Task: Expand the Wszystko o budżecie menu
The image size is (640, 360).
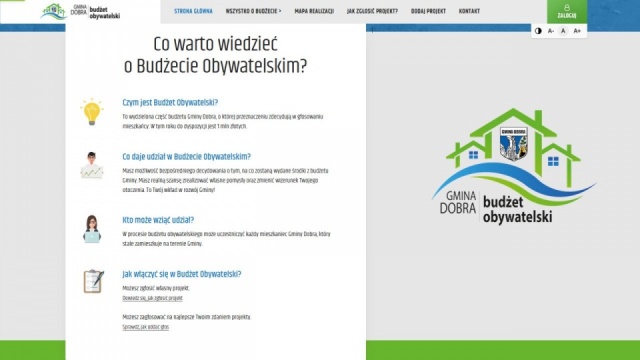Action: pyautogui.click(x=253, y=11)
